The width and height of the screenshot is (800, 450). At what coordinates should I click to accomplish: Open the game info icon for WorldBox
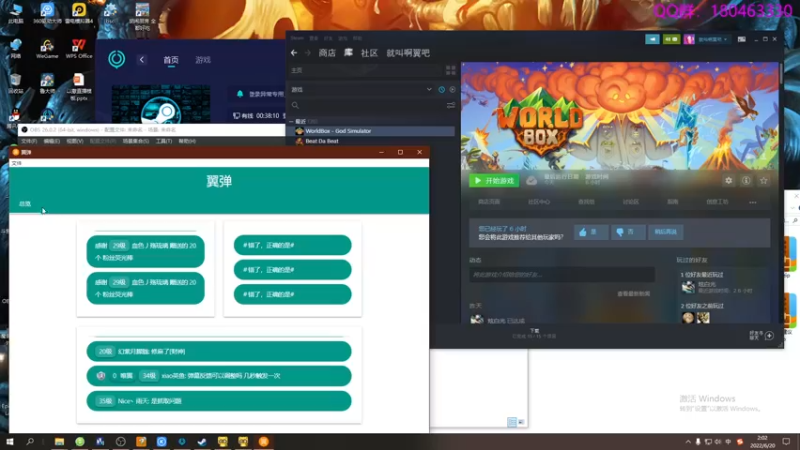coord(746,181)
